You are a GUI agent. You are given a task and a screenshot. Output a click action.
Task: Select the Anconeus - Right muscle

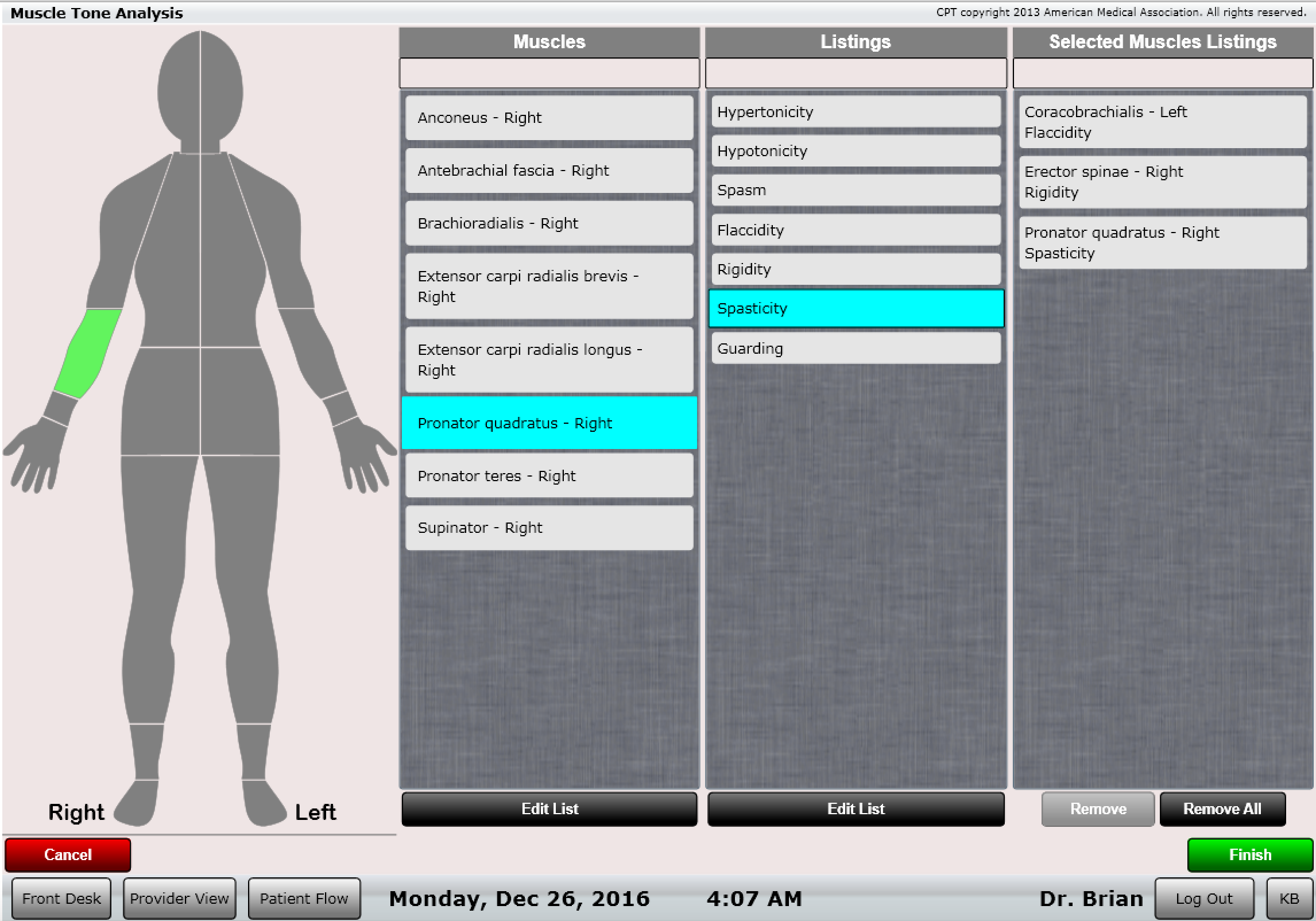pyautogui.click(x=548, y=118)
